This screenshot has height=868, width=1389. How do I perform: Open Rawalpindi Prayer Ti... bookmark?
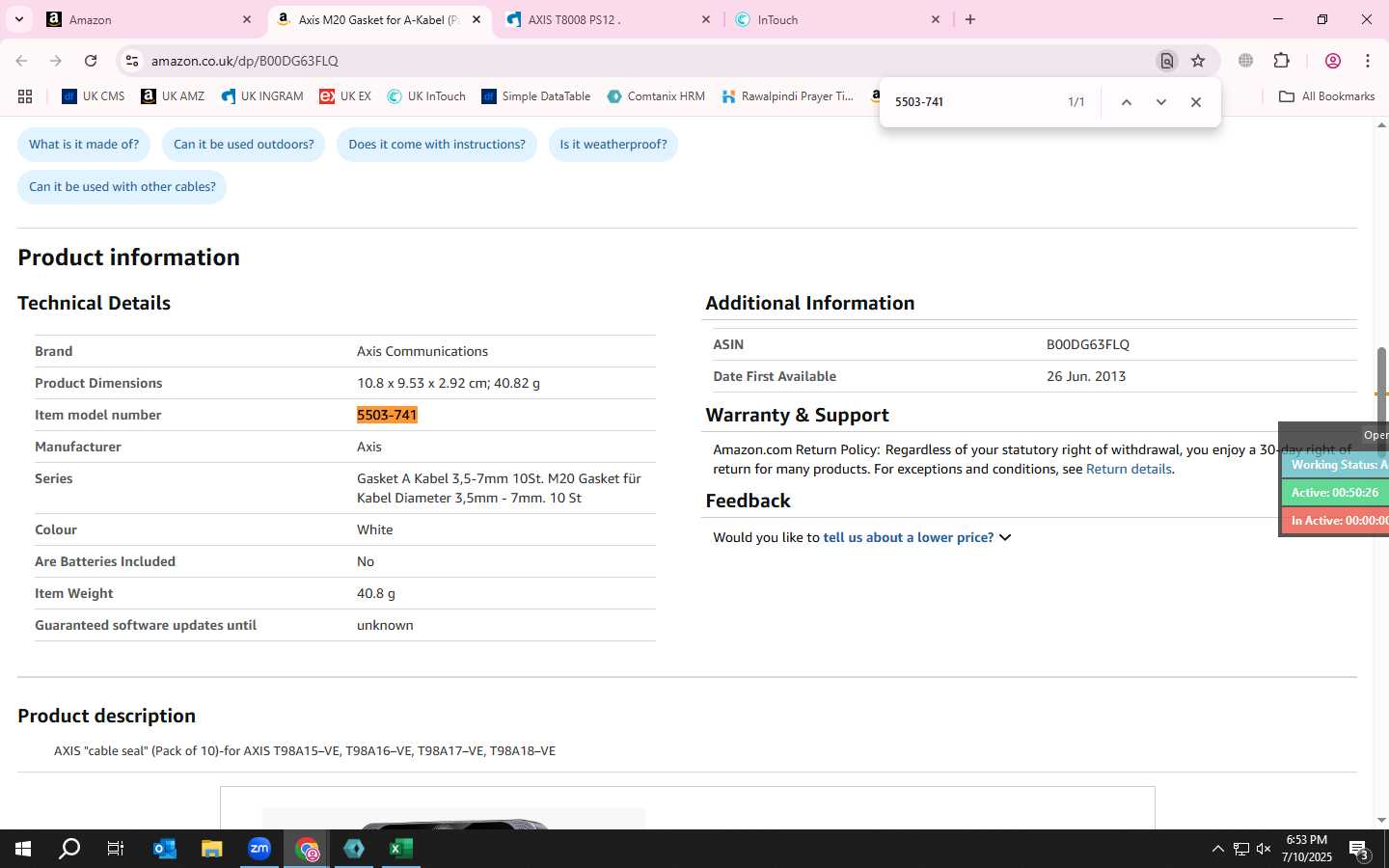pyautogui.click(x=787, y=96)
